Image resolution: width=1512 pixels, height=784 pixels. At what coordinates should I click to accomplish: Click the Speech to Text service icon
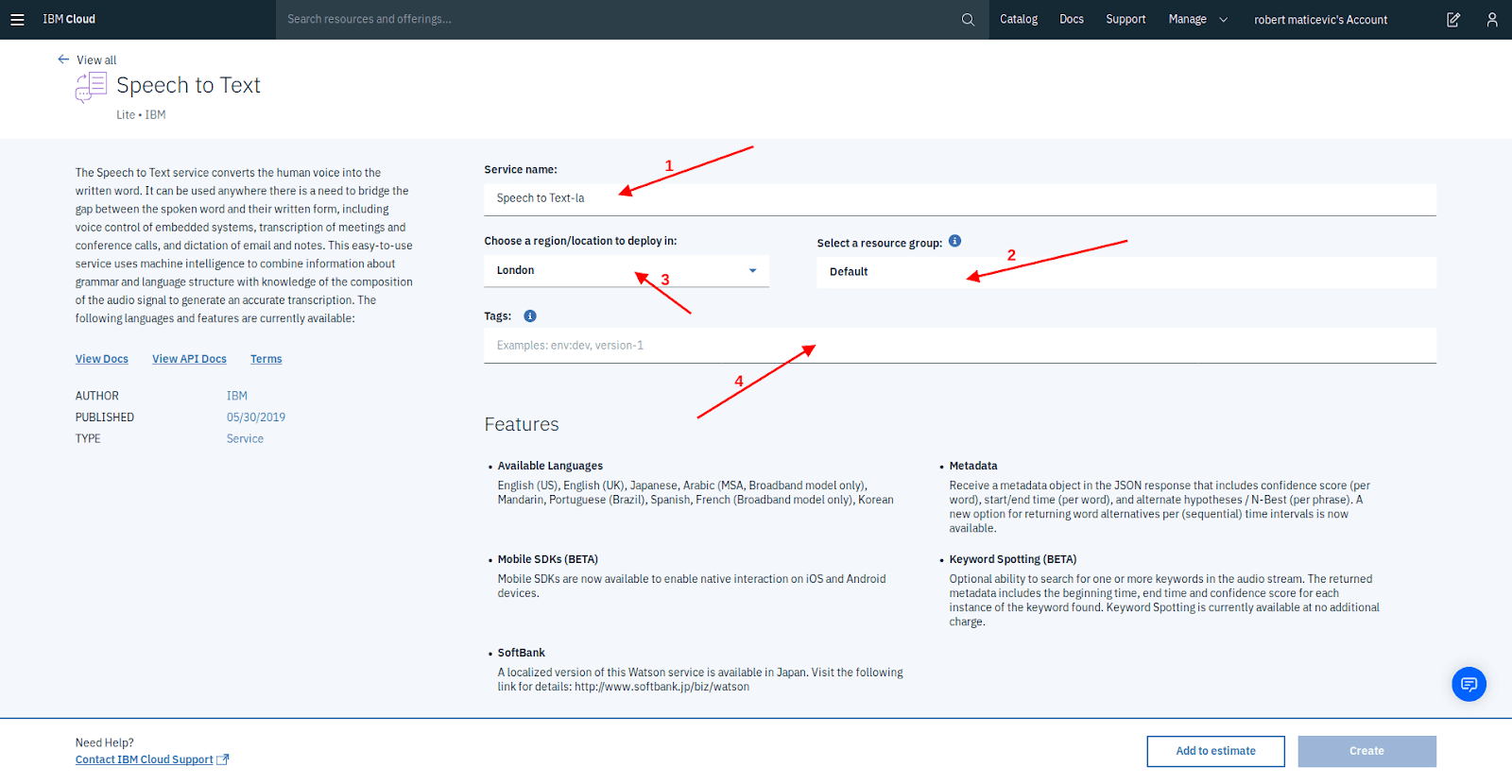point(91,88)
